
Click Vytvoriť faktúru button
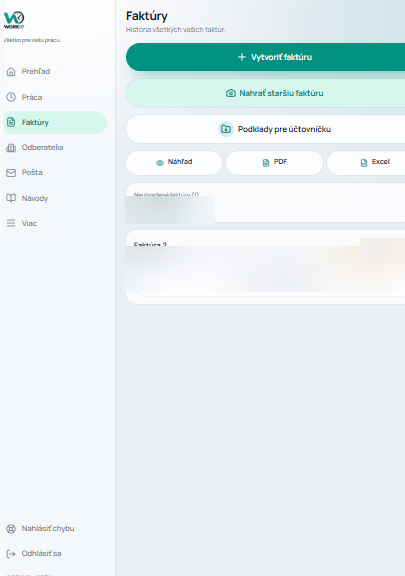point(265,57)
